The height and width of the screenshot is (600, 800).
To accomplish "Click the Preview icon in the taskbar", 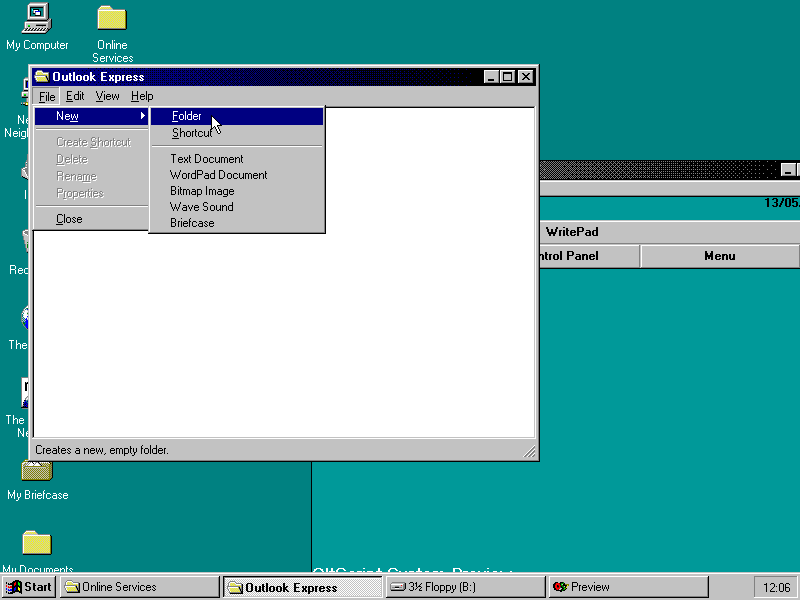I will coord(626,586).
